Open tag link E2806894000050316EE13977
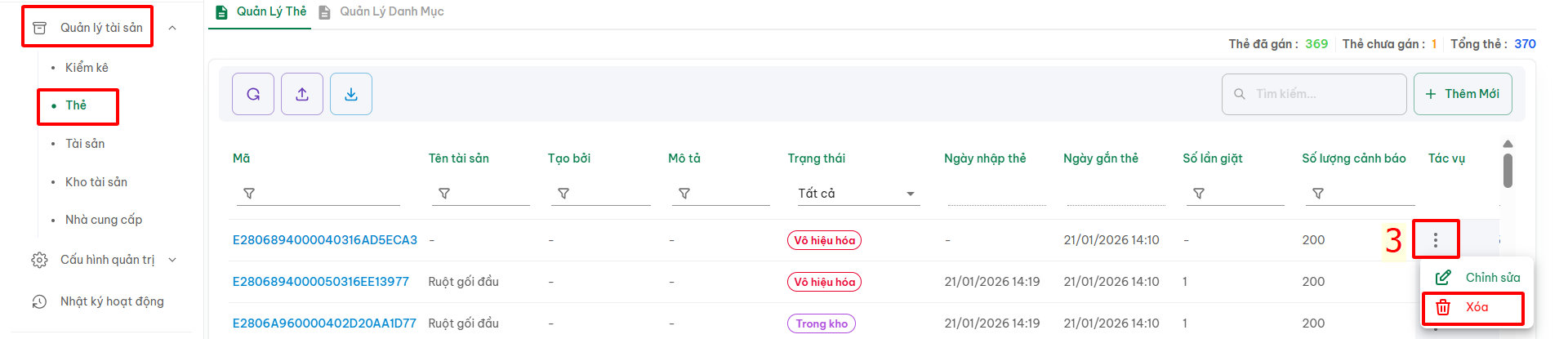Screen dimensions: 1568x339 point(320,282)
